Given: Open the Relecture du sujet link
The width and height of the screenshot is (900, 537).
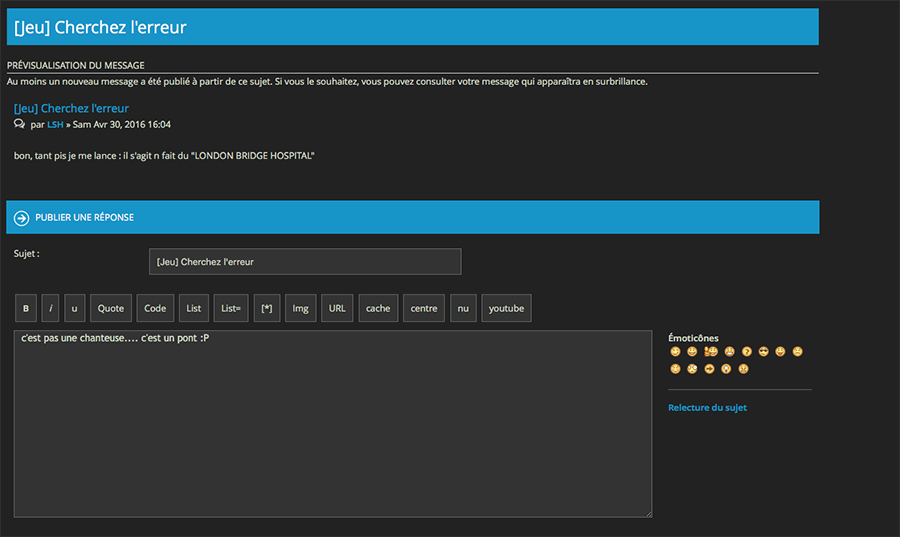Looking at the screenshot, I should [x=707, y=408].
